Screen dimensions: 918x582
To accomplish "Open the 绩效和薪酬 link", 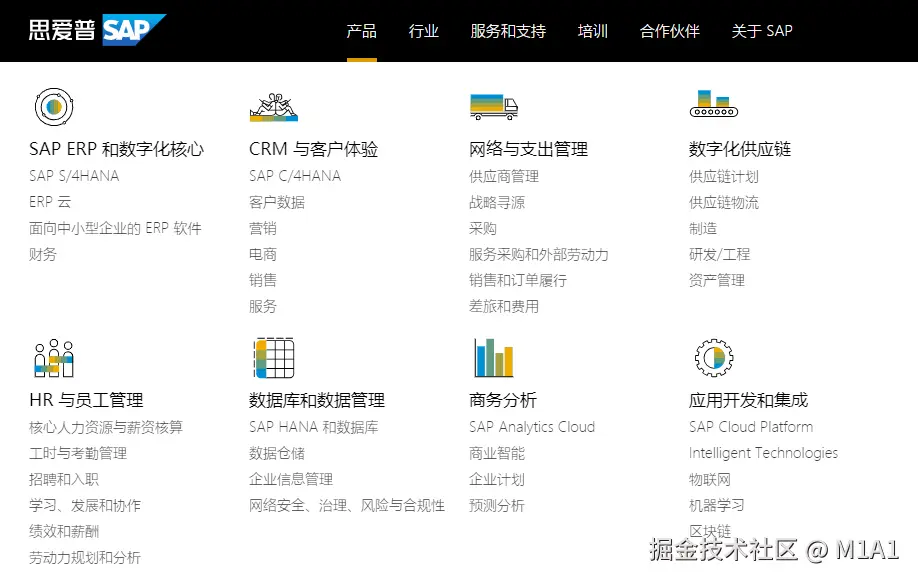I will click(x=64, y=531).
